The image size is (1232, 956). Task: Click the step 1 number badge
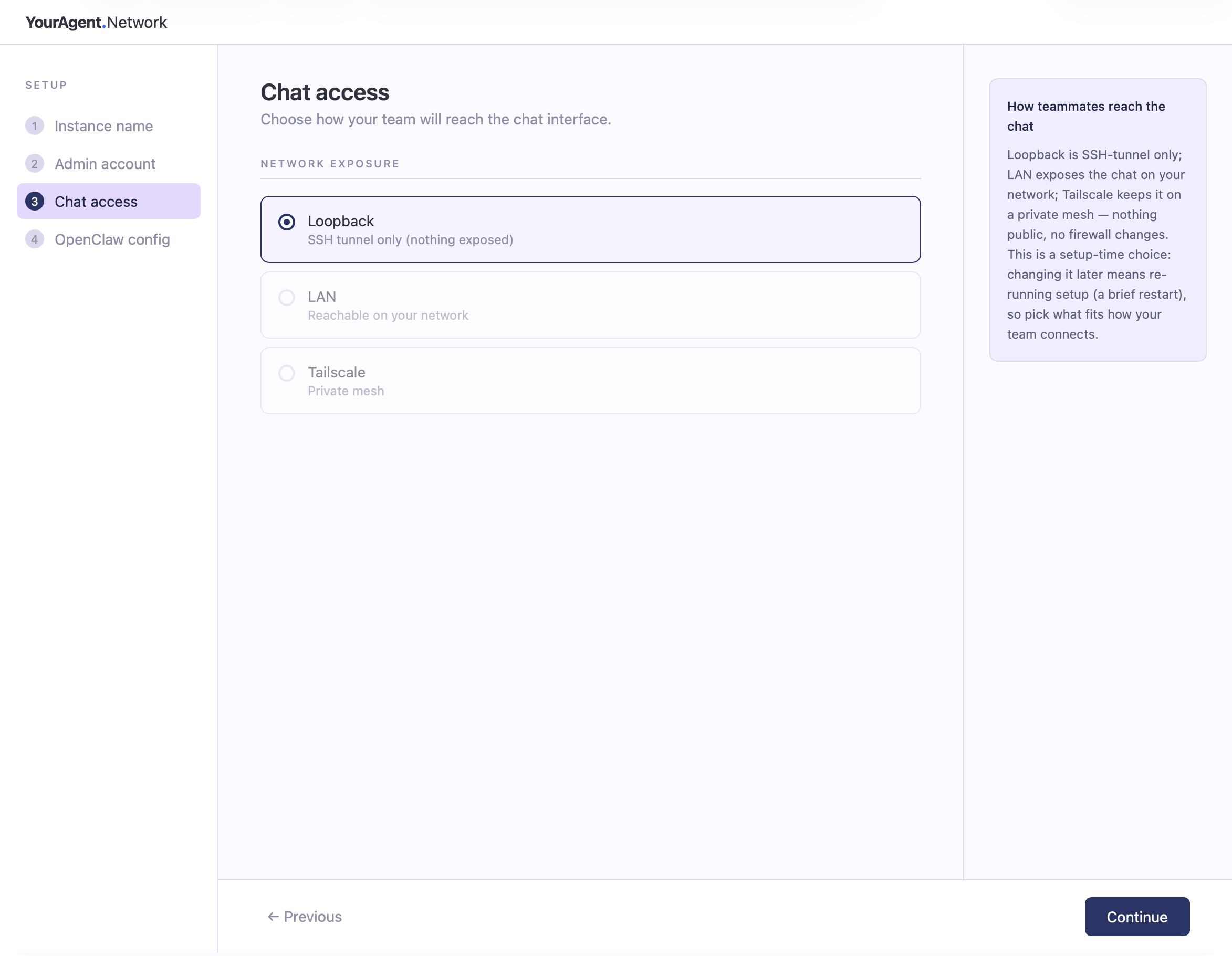[x=35, y=126]
